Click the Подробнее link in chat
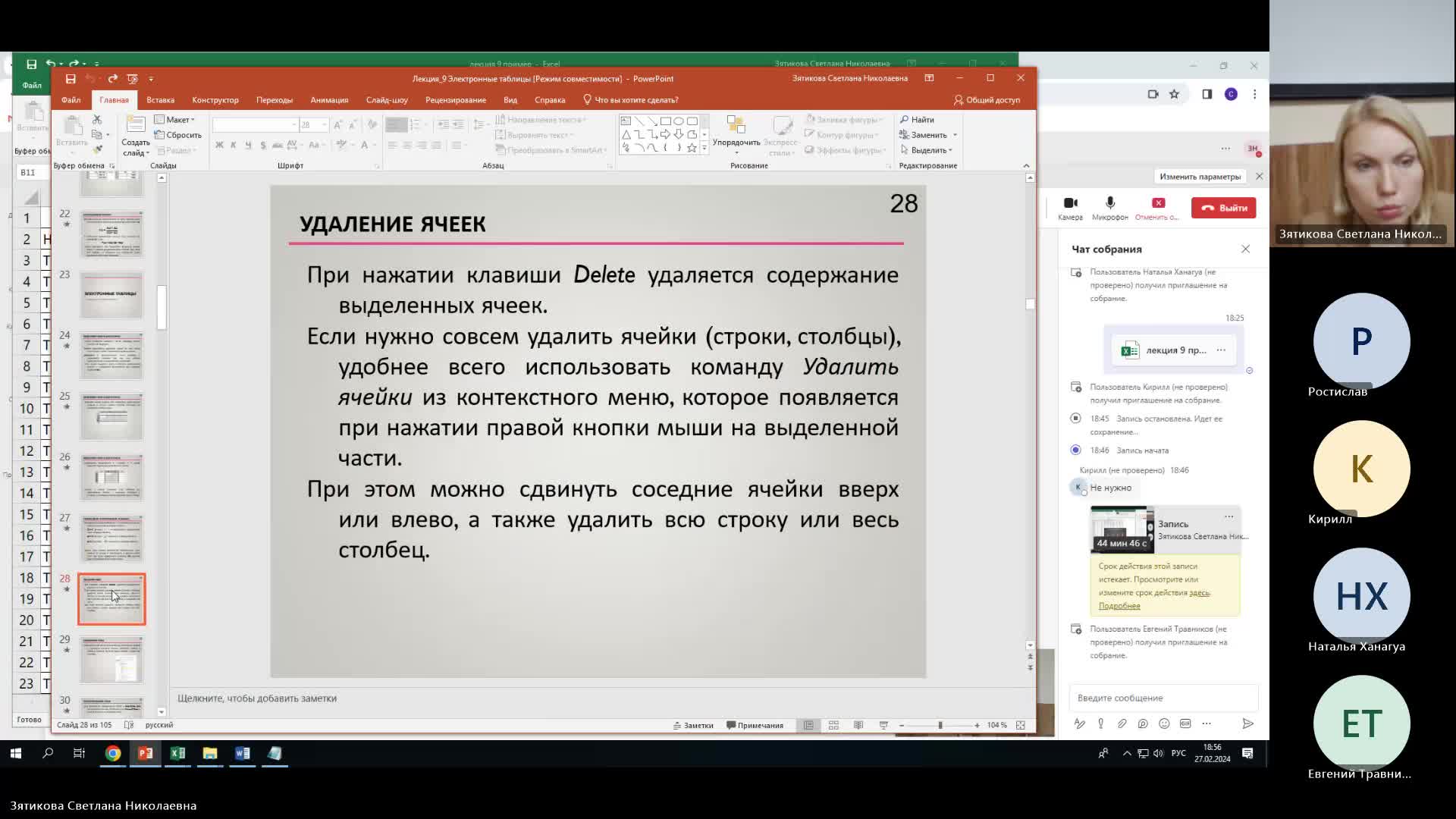The image size is (1456, 819). (x=1119, y=606)
